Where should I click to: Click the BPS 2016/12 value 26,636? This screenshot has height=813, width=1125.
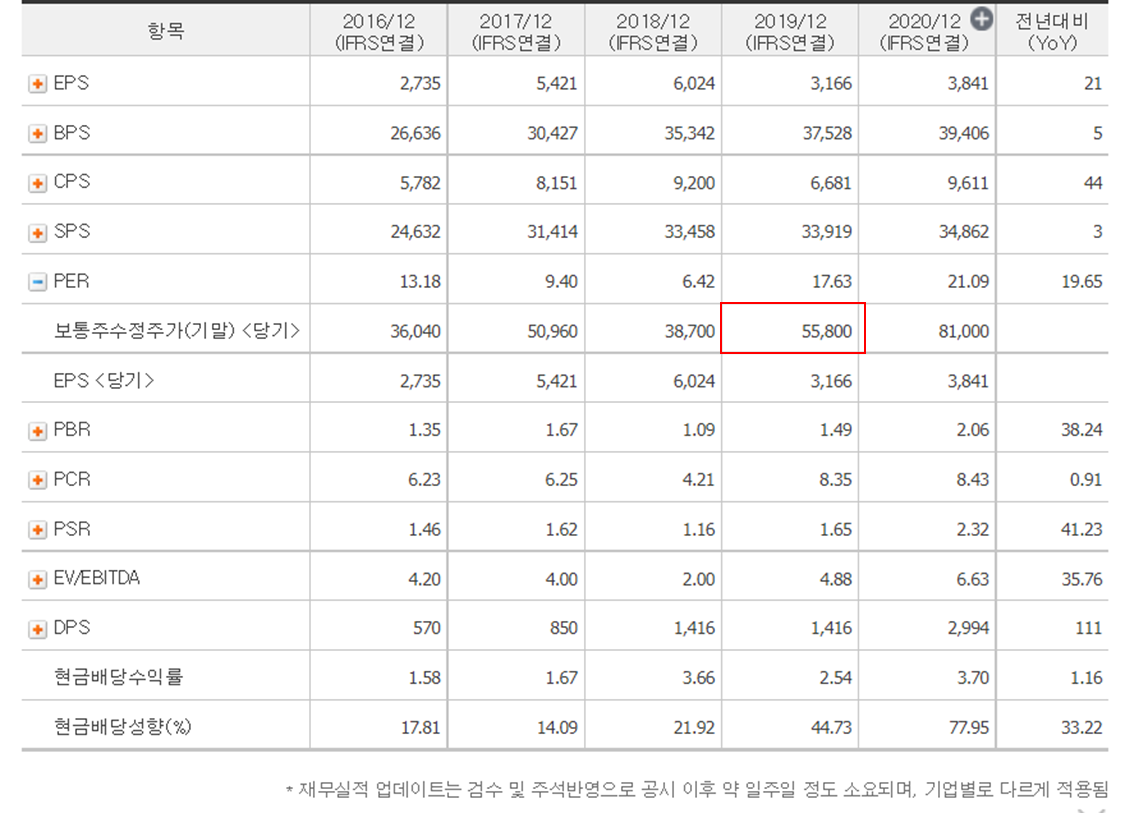tap(415, 133)
